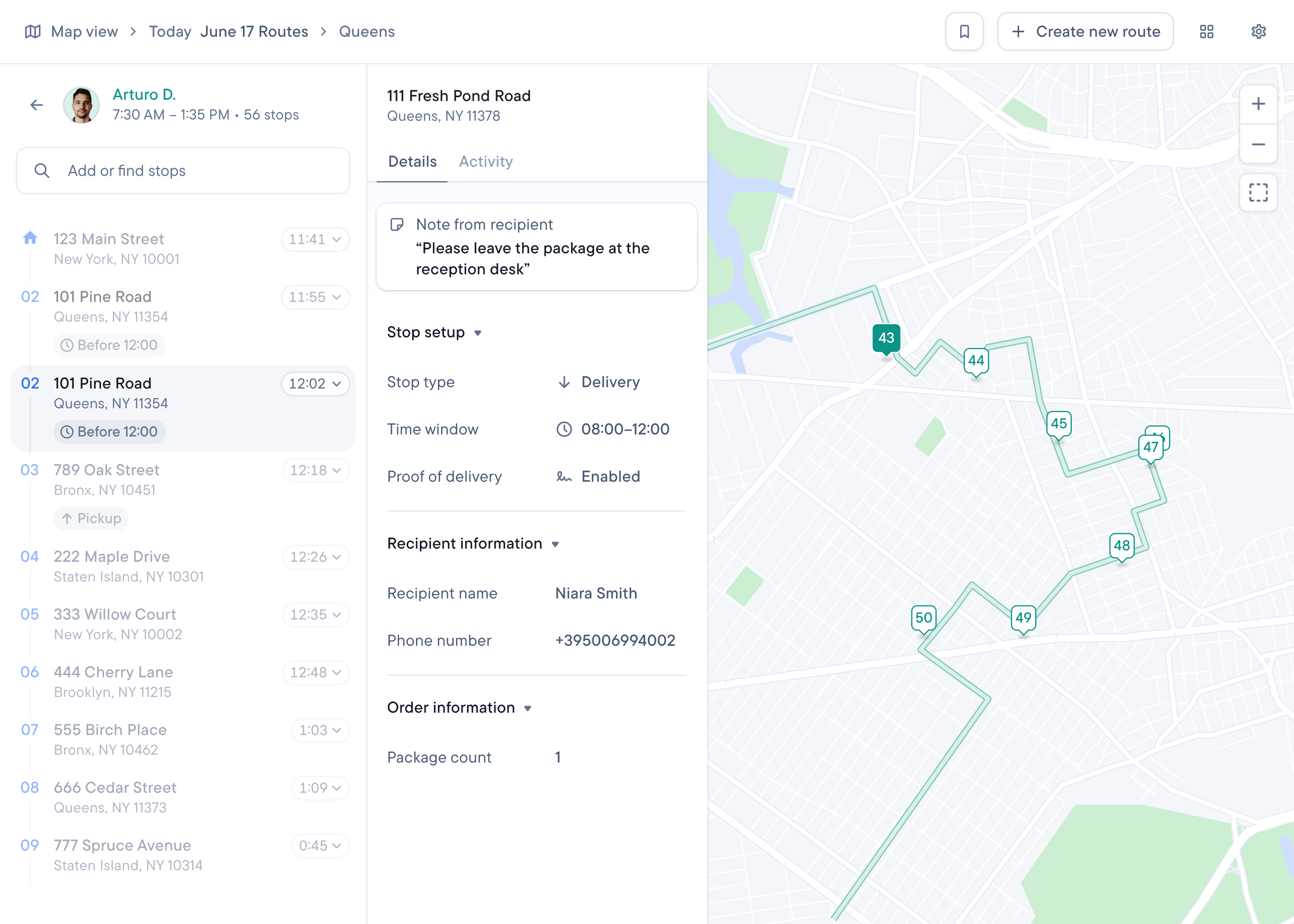Open Today June 17 Routes breadcrumb
Viewport: 1294px width, 924px height.
pos(229,31)
